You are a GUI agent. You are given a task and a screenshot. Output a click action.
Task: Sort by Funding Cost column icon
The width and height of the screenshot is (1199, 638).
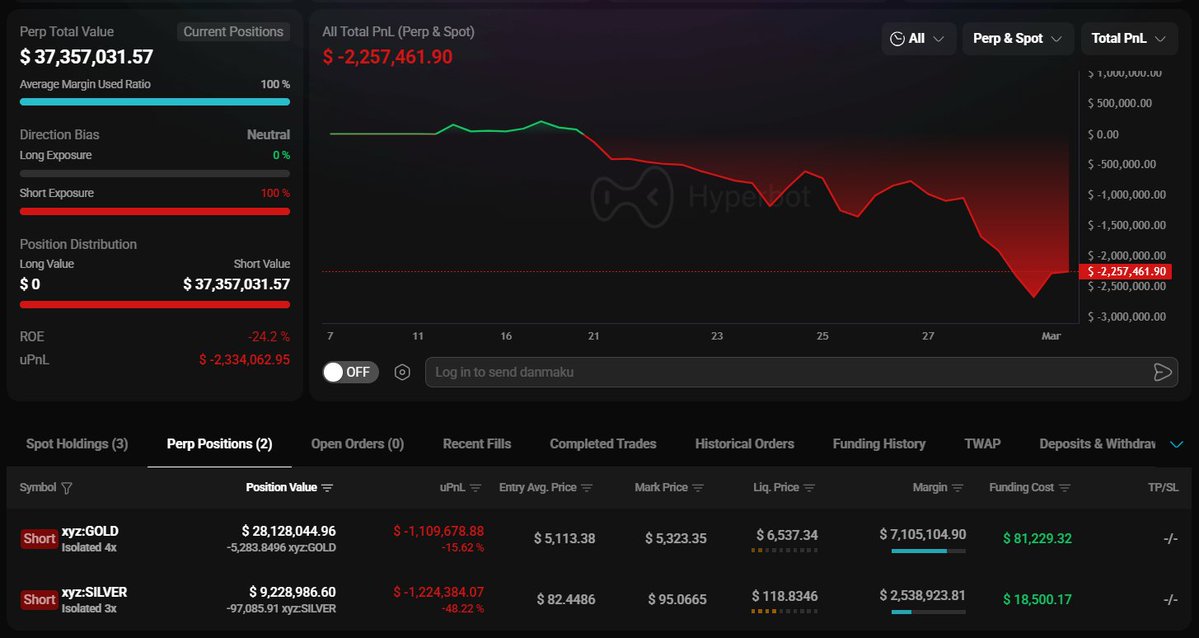click(1064, 488)
